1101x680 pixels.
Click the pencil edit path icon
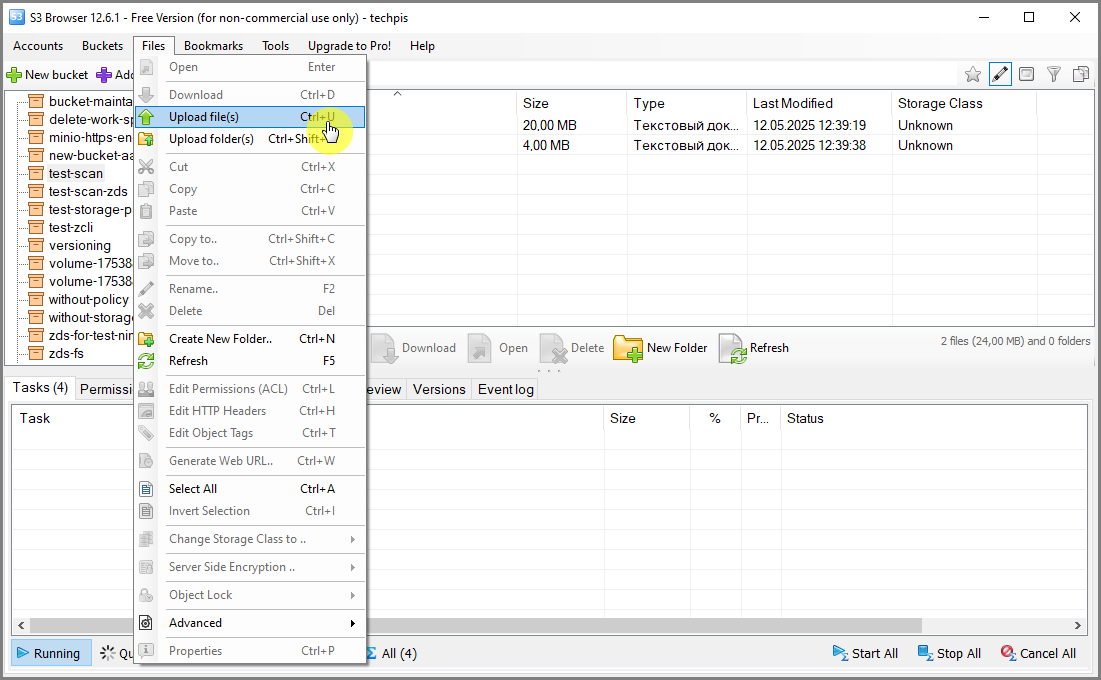(1000, 74)
